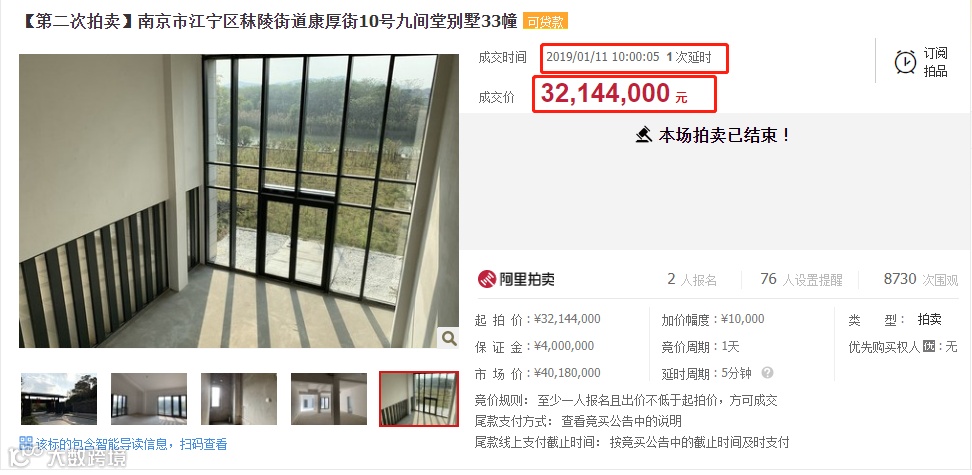The width and height of the screenshot is (972, 475).
Task: Click the Ali Auction logo icon
Action: pos(487,279)
